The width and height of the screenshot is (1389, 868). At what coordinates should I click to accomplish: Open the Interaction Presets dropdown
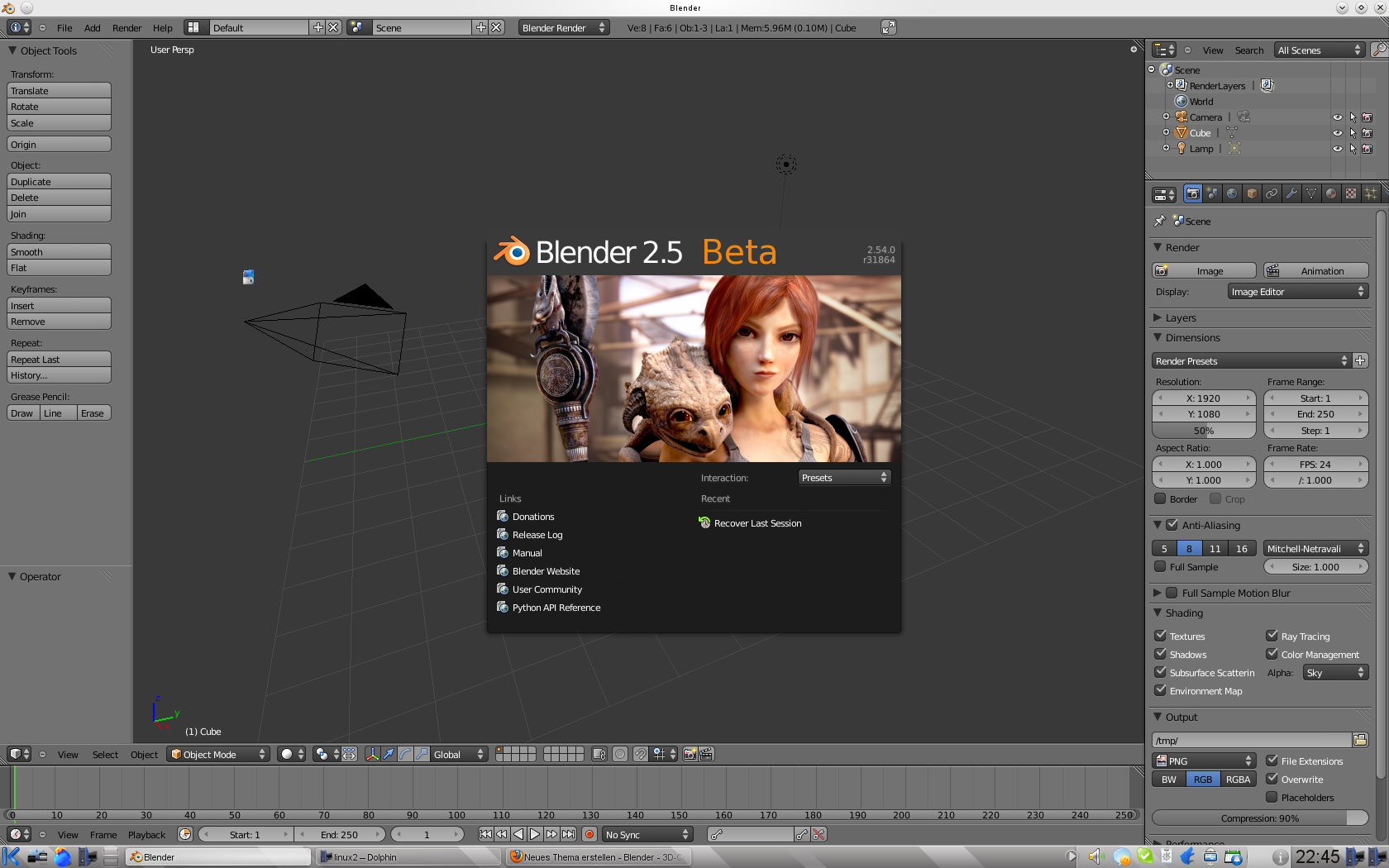844,478
